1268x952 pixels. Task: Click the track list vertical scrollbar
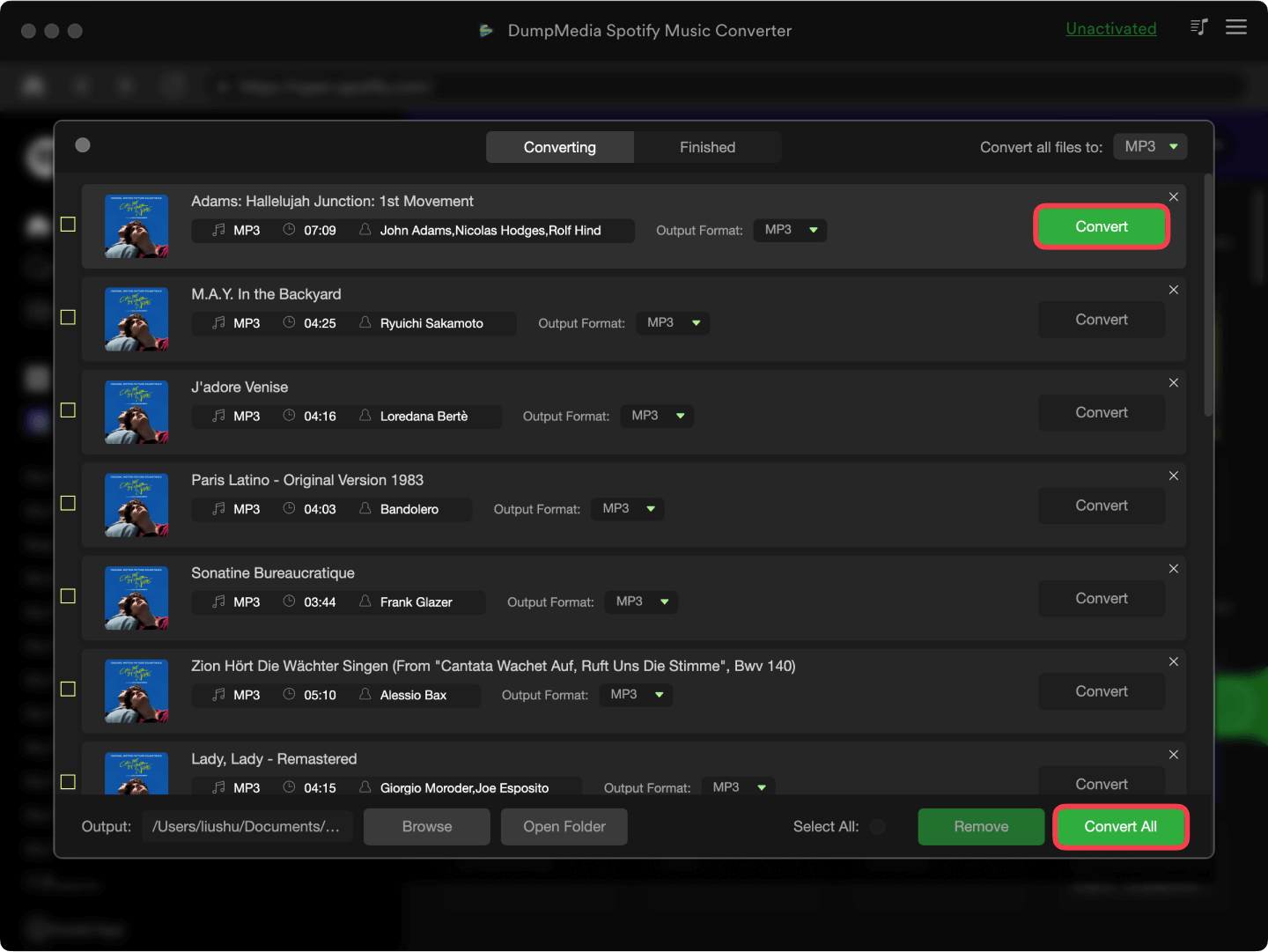(1209, 295)
